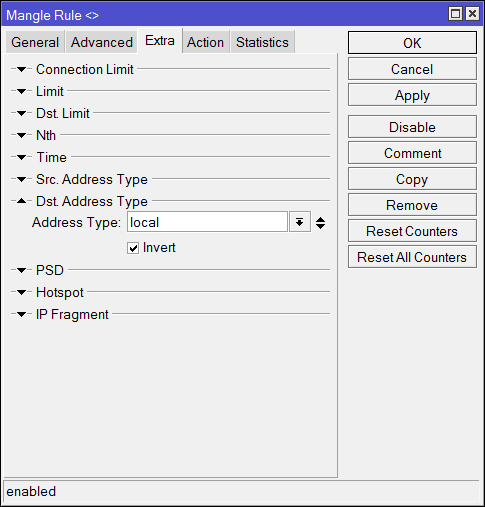
Task: Switch to the Statistics tab
Action: pos(262,42)
